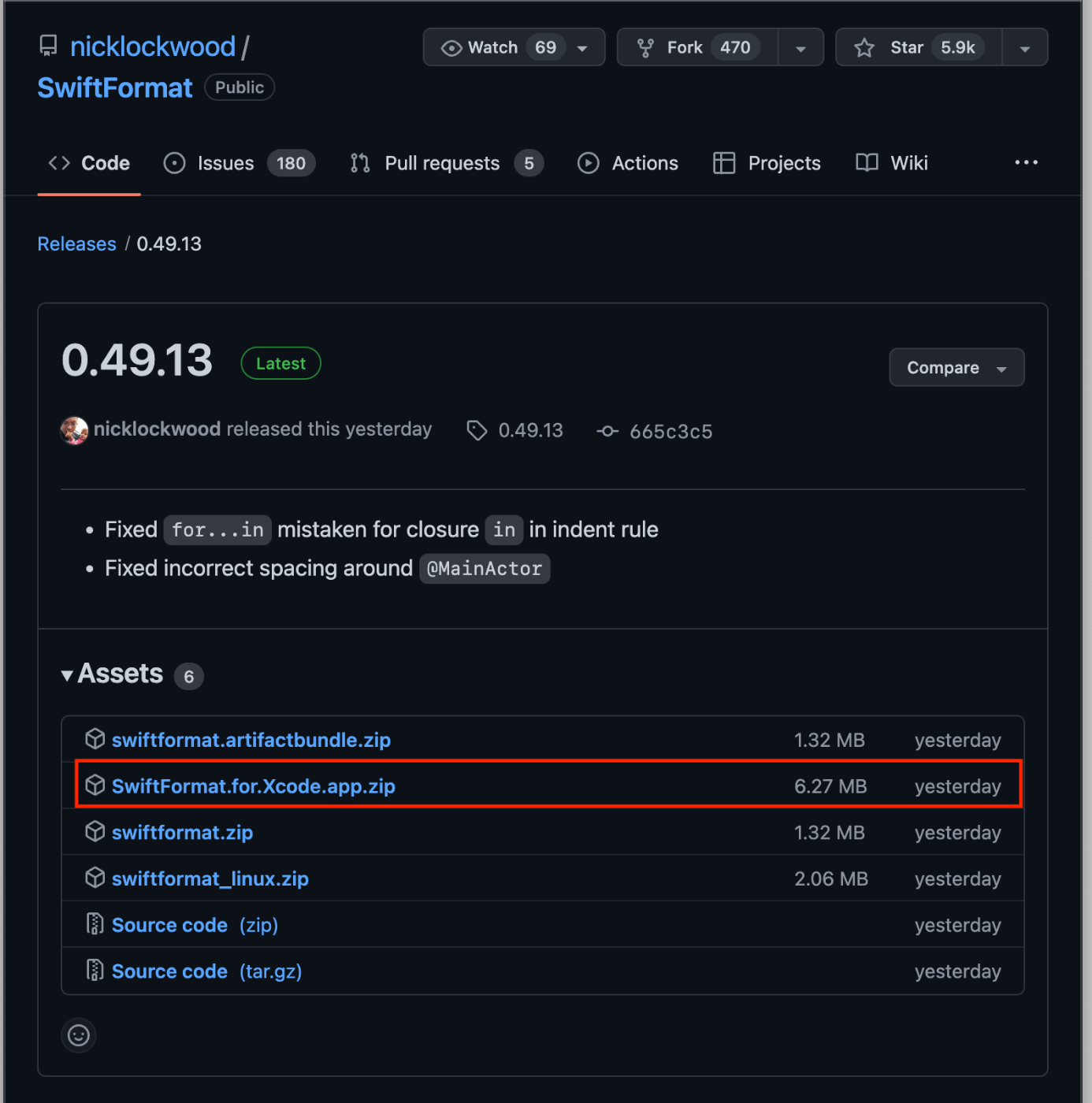The image size is (1092, 1103).
Task: Click the Fork count 470
Action: coord(735,47)
